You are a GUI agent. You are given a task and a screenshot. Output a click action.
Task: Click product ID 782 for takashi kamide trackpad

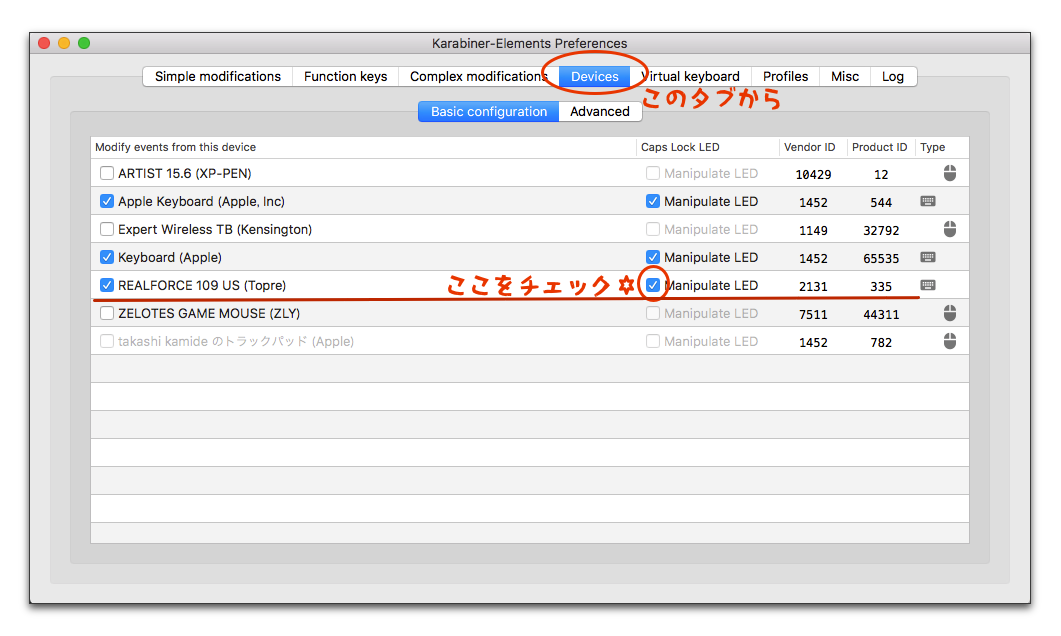tap(881, 342)
